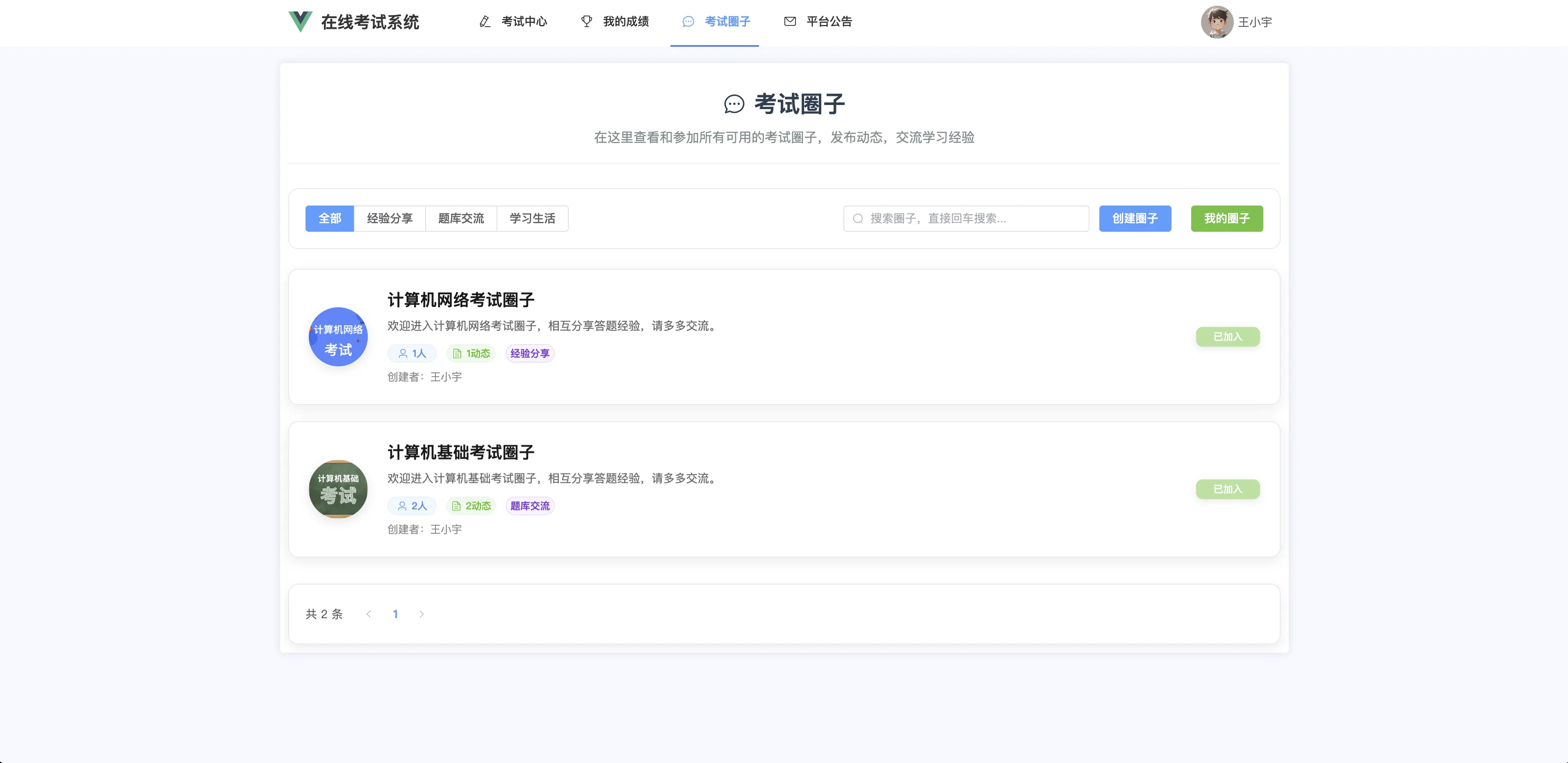Click the magnifier icon in the search box
Viewport: 1568px width, 763px height.
coord(858,219)
